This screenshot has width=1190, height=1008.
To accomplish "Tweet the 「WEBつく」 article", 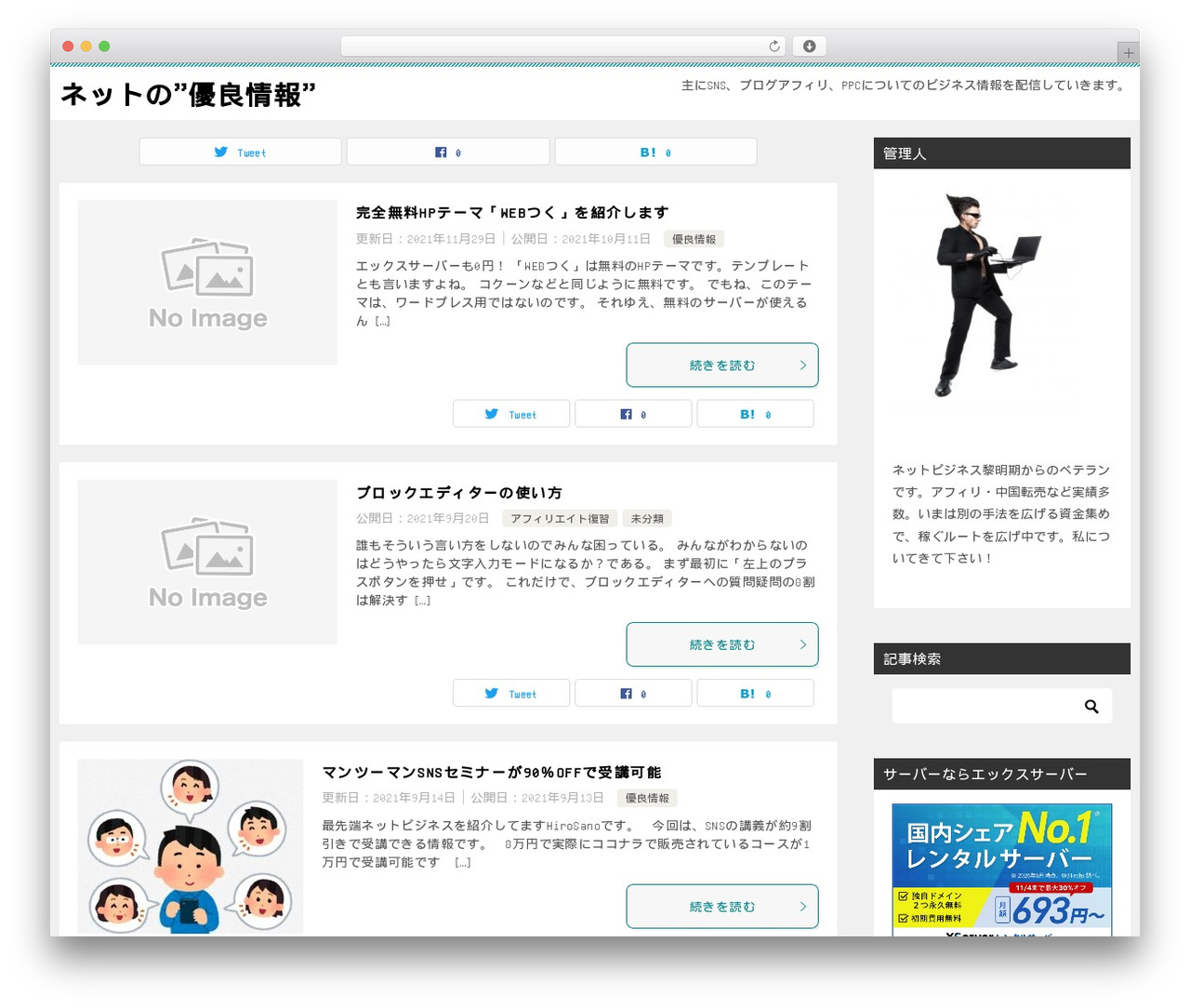I will tap(511, 414).
